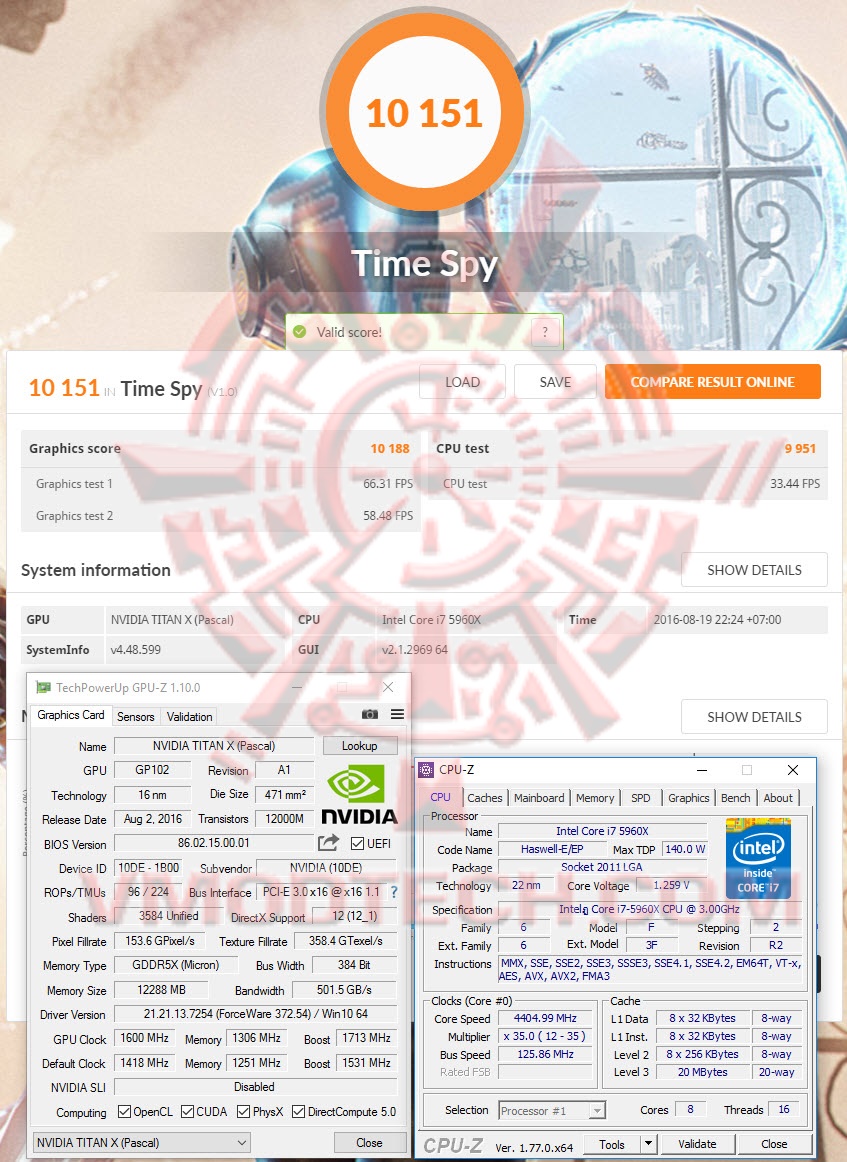Screen dimensions: 847x1162
Task: Click the NVIDIA logo in GPU-Z
Action: click(359, 795)
